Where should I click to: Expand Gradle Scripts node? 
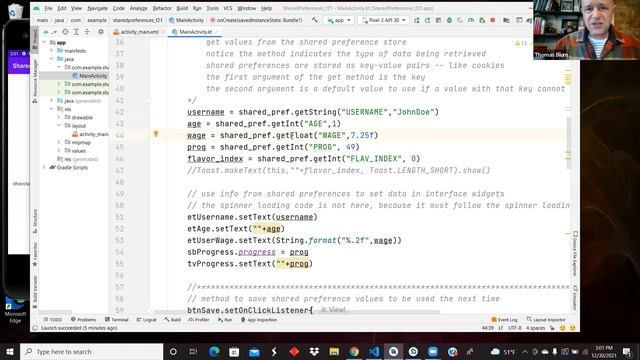click(x=44, y=167)
